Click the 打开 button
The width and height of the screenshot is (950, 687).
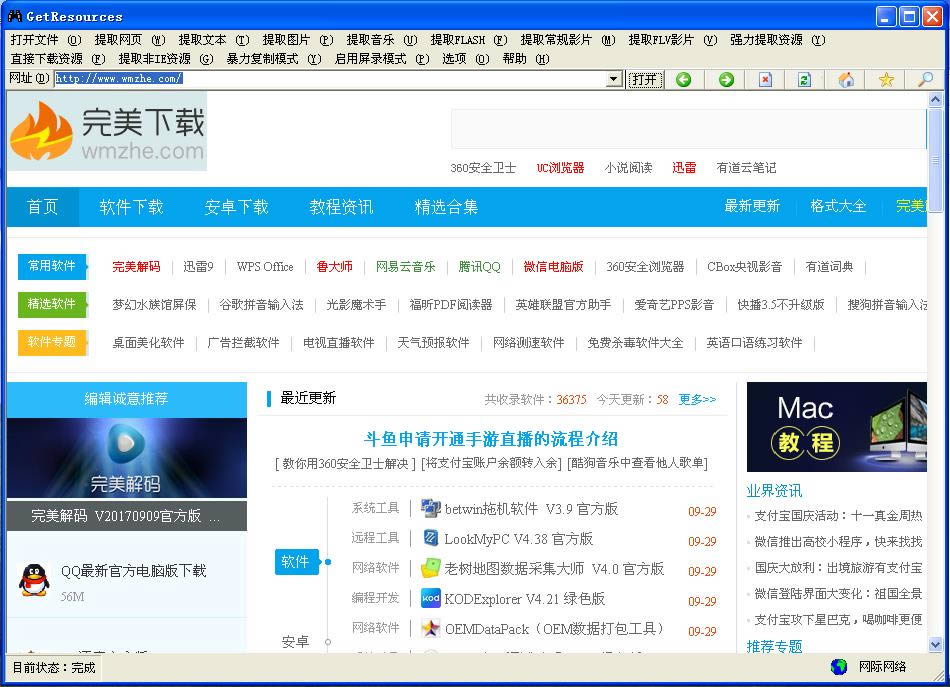pos(645,80)
